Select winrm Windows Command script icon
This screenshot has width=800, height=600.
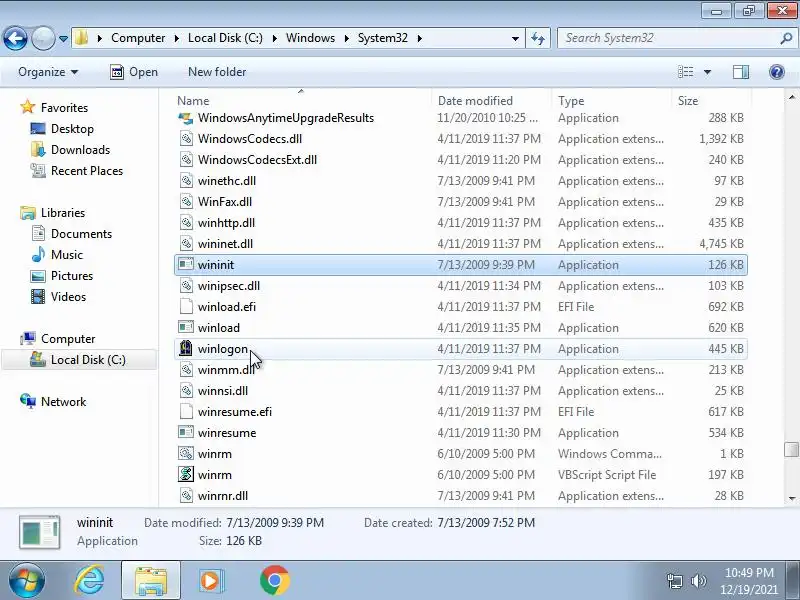coord(186,454)
